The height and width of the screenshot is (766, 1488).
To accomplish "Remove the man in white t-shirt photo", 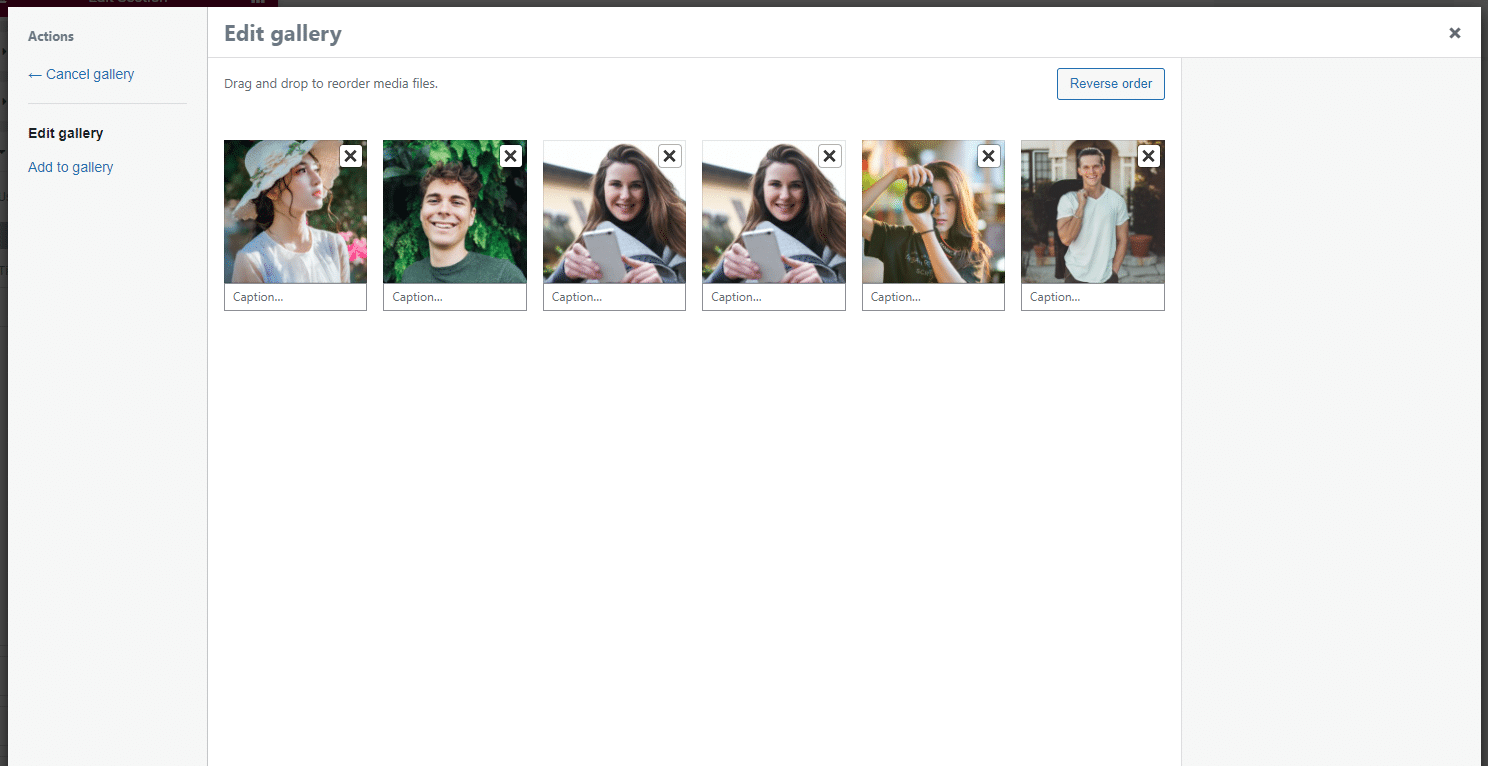I will (1148, 156).
